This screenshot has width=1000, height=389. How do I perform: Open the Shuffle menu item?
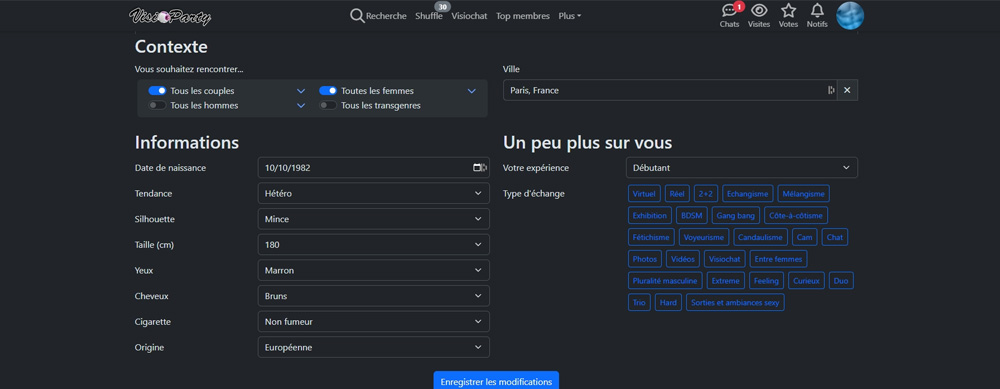click(x=429, y=17)
